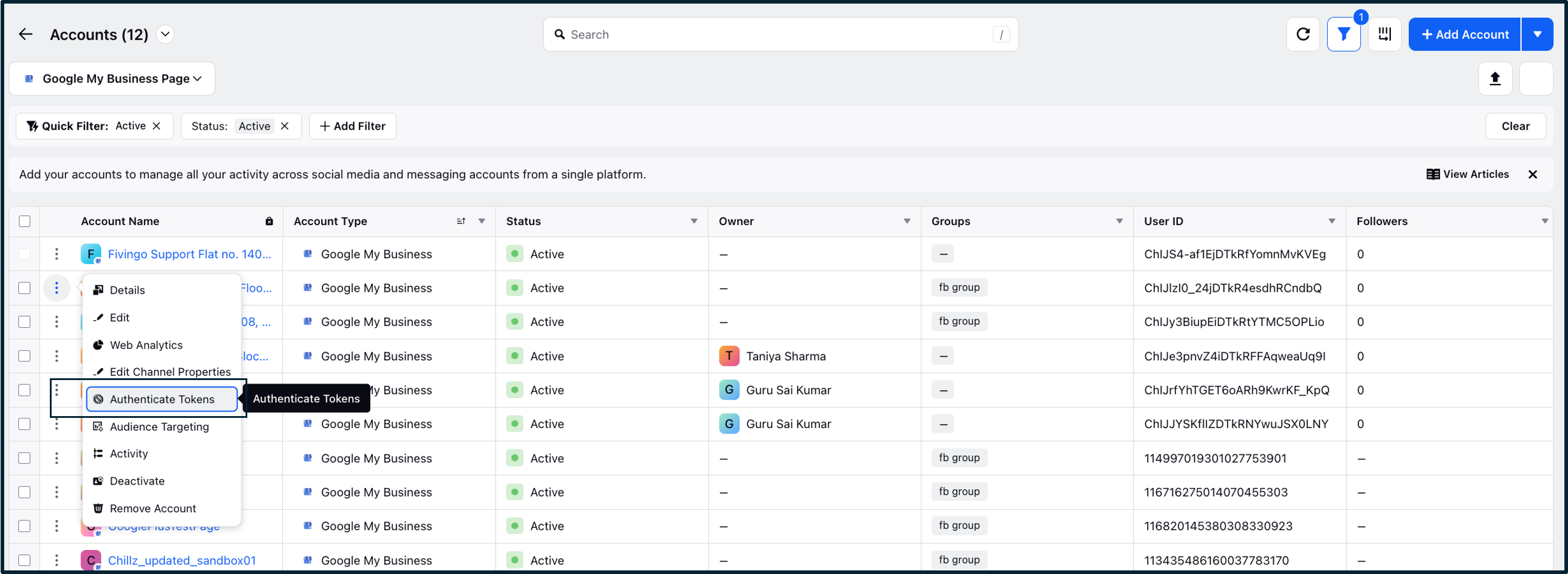The height and width of the screenshot is (574, 1568).
Task: Check the row with user 116716275014070455303
Action: pyautogui.click(x=25, y=492)
